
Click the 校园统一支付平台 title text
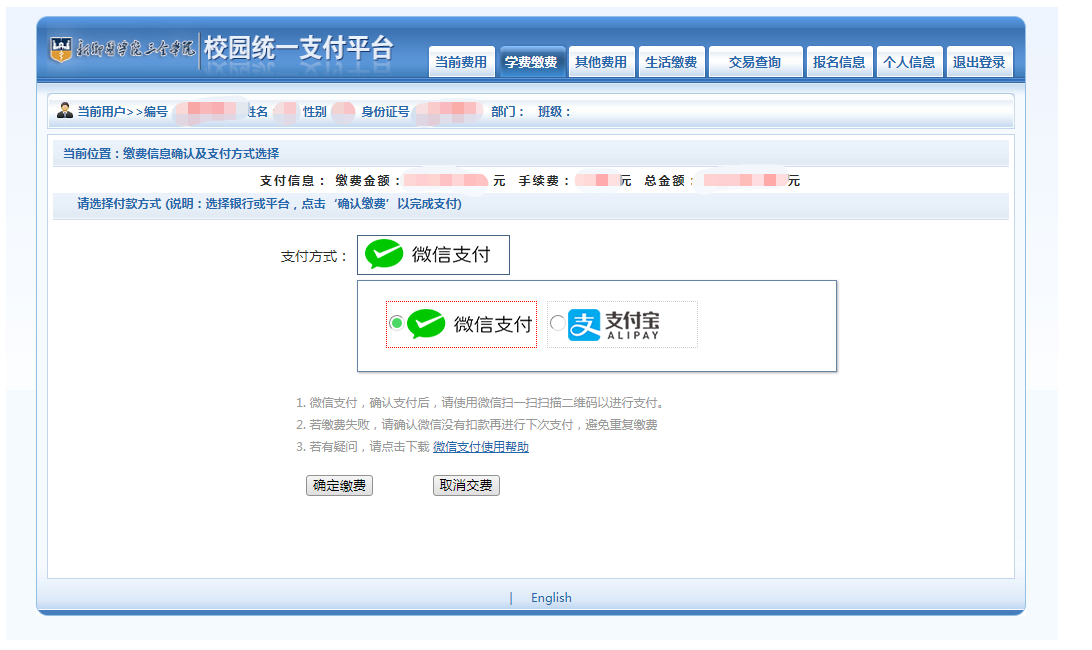pos(299,48)
